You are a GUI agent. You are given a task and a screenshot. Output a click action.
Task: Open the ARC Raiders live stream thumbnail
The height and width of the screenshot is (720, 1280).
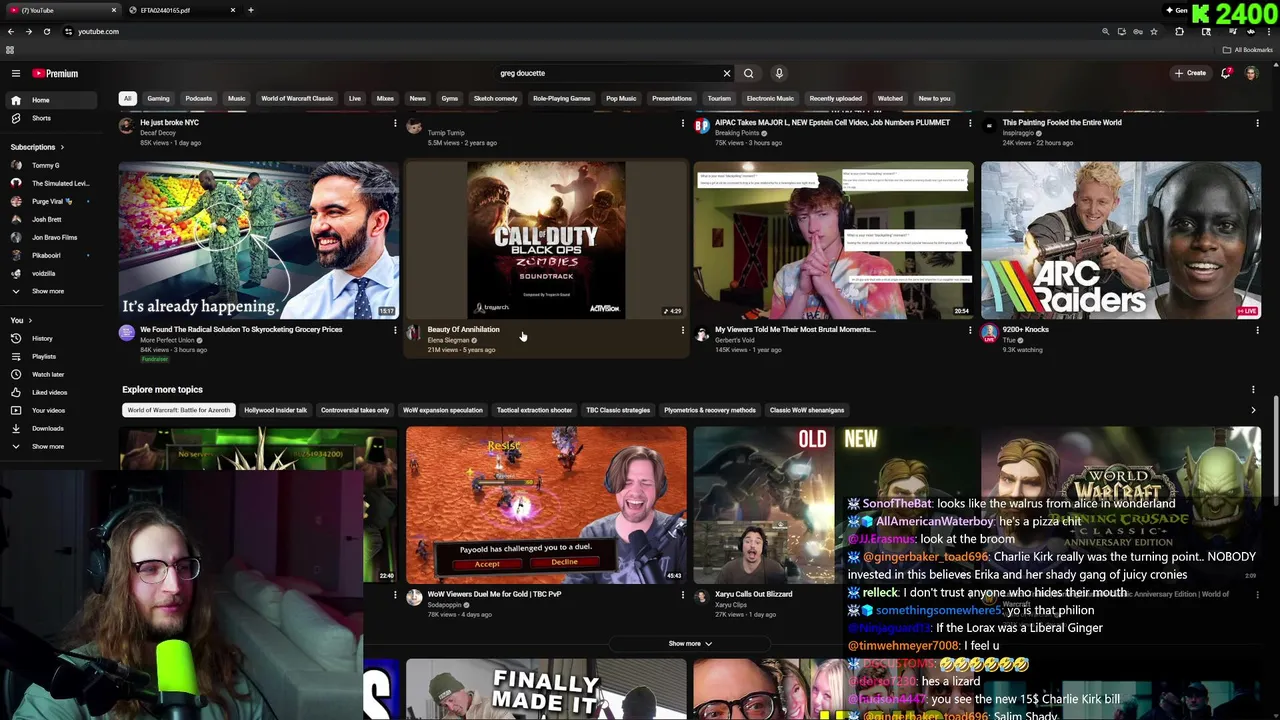(1121, 240)
